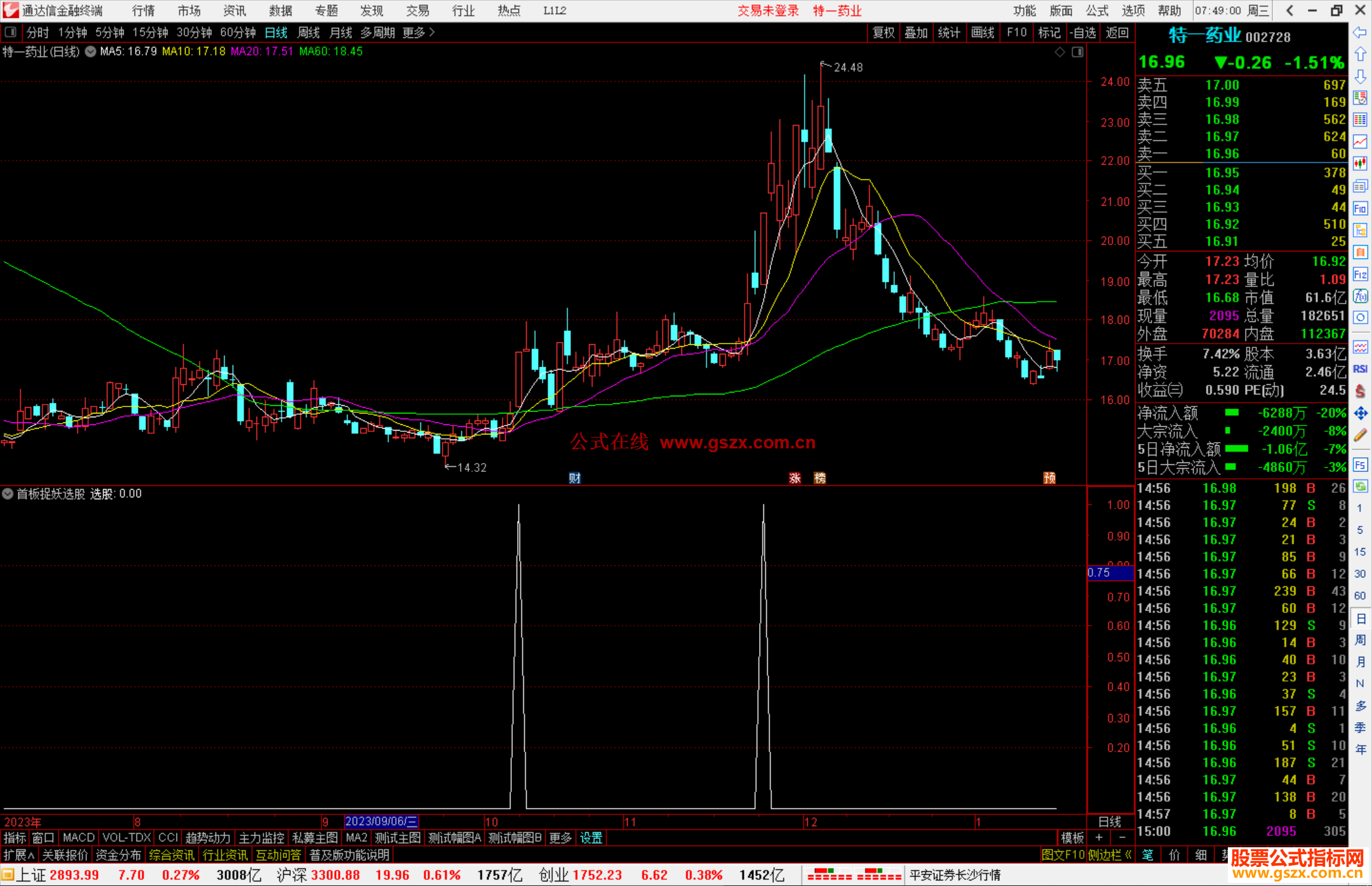
Task: Click the back arrow sidebar icon
Action: tap(1360, 32)
